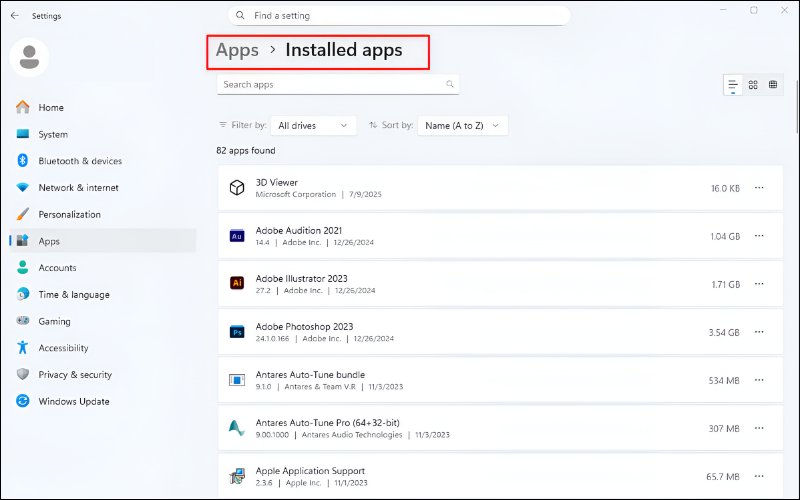Screen dimensions: 800x500
Task: Select Apps in the sidebar
Action: point(103,241)
